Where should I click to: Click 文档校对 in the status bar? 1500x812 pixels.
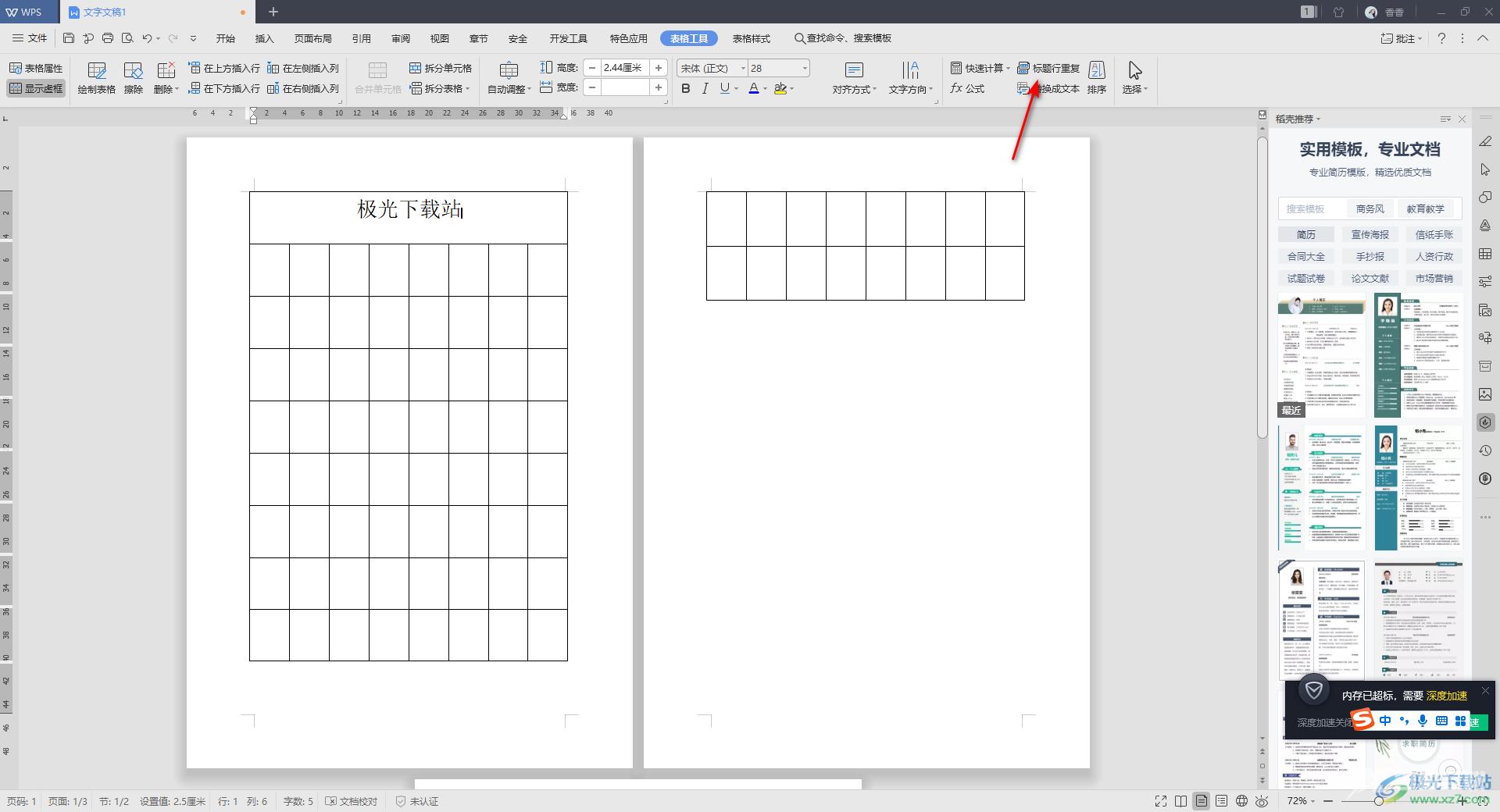[x=352, y=801]
